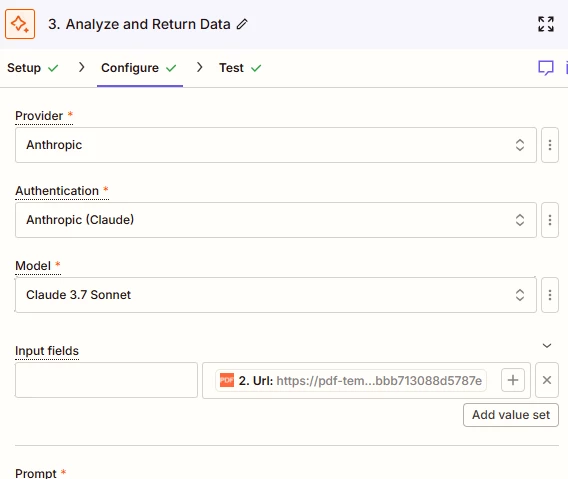Edit the step name with pencil icon
This screenshot has height=479, width=568.
point(242,24)
